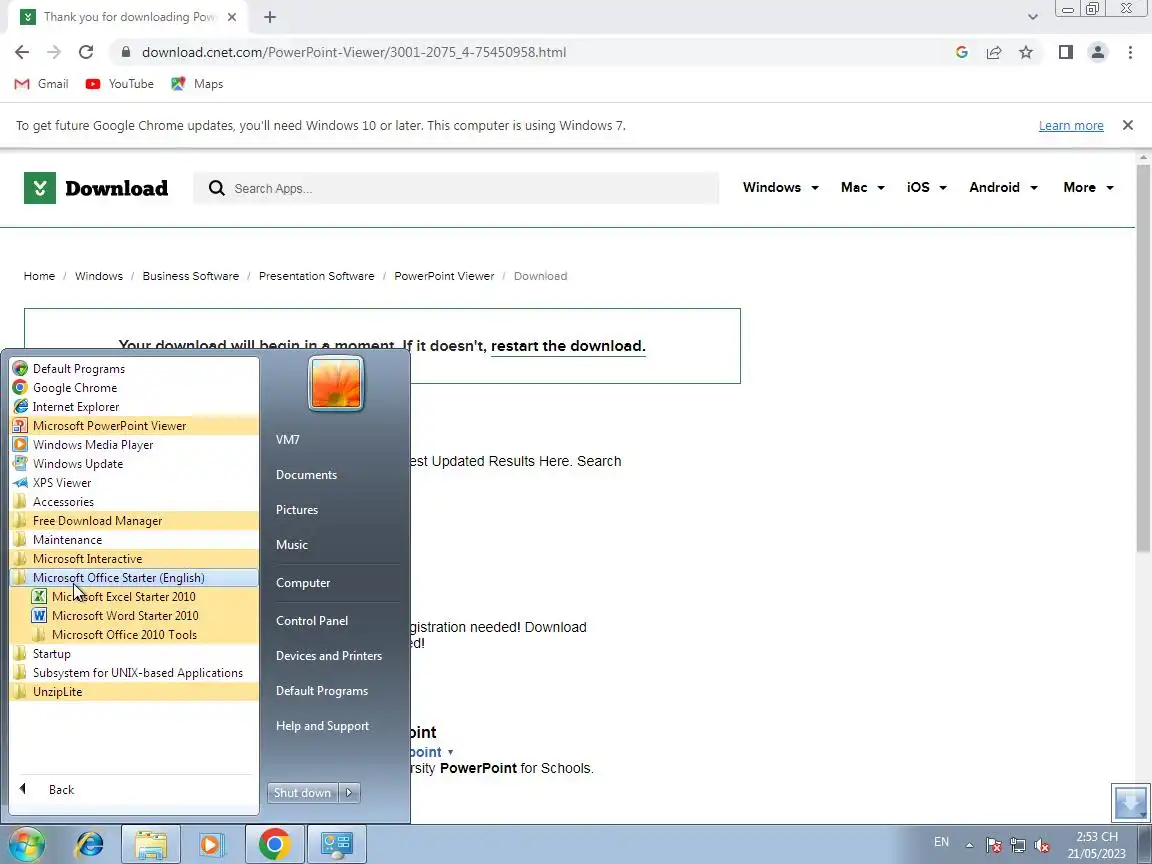Click the user account picture
The width and height of the screenshot is (1152, 864).
tap(336, 384)
